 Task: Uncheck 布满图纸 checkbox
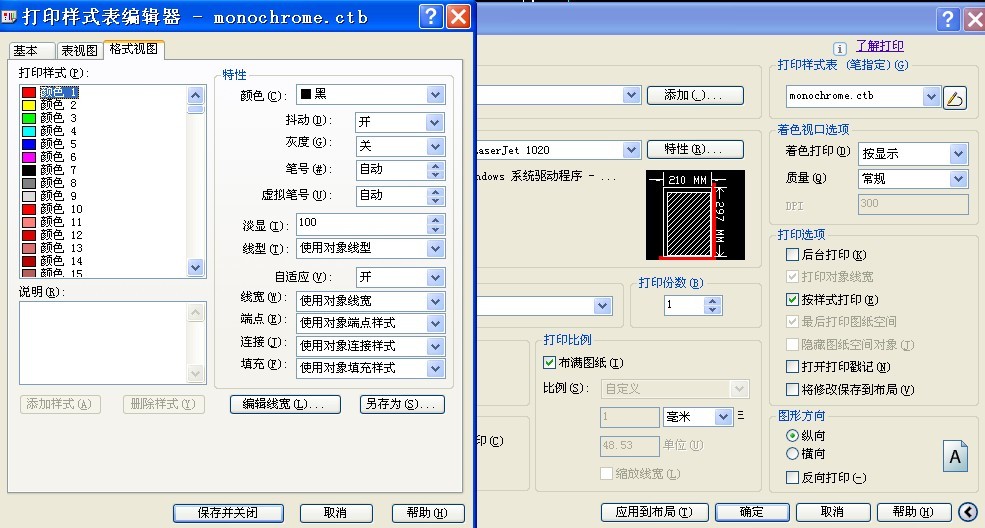click(x=549, y=362)
